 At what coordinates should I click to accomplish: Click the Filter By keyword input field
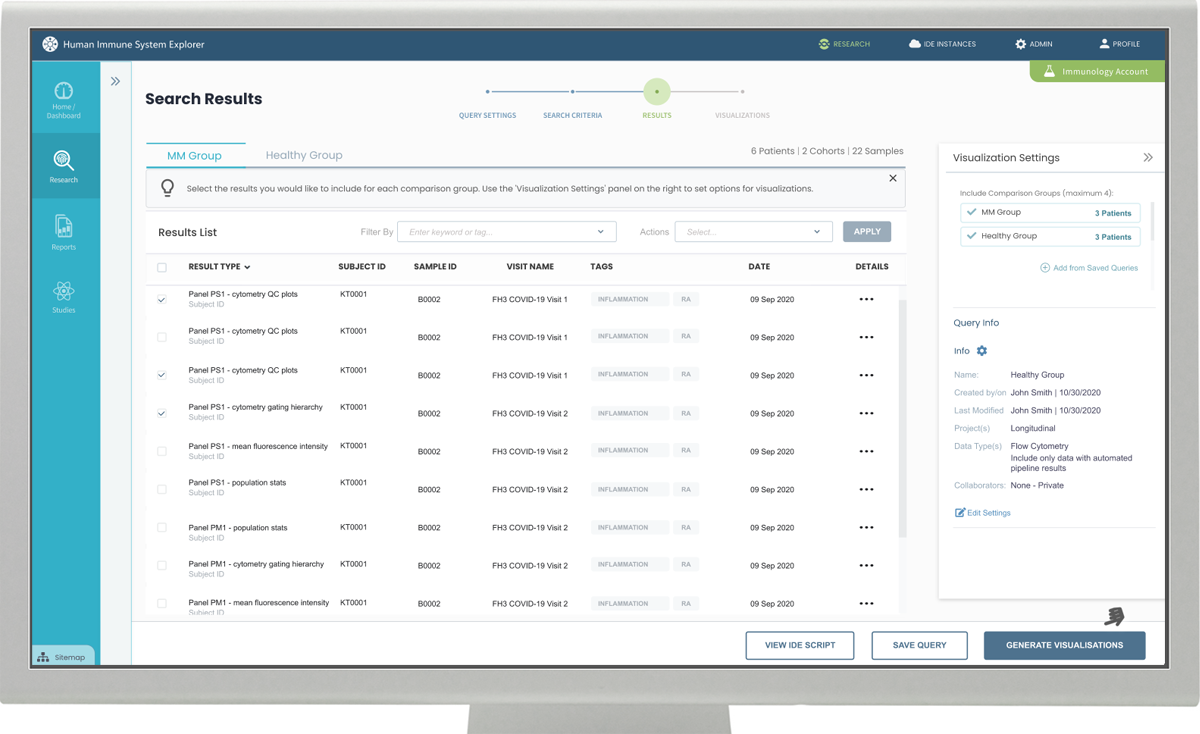click(x=500, y=232)
